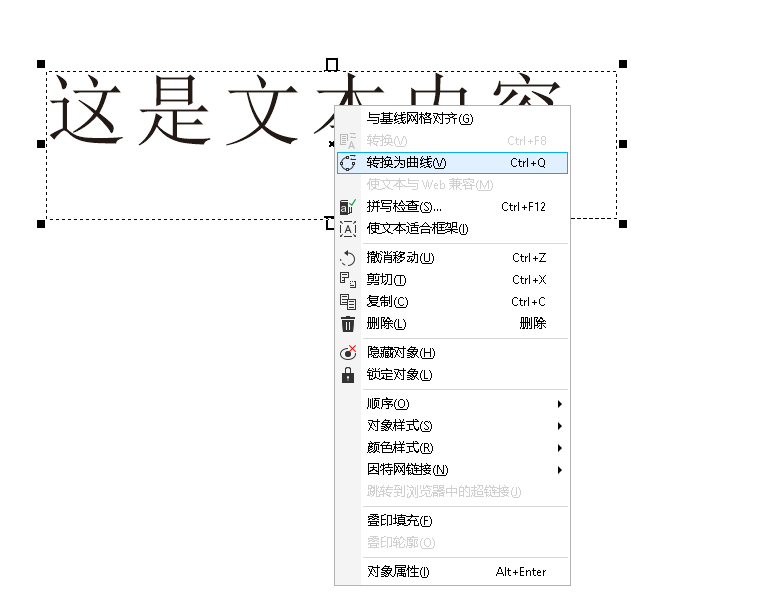Select 转换为曲线(V) menu entry
The width and height of the screenshot is (780, 599).
click(x=452, y=163)
